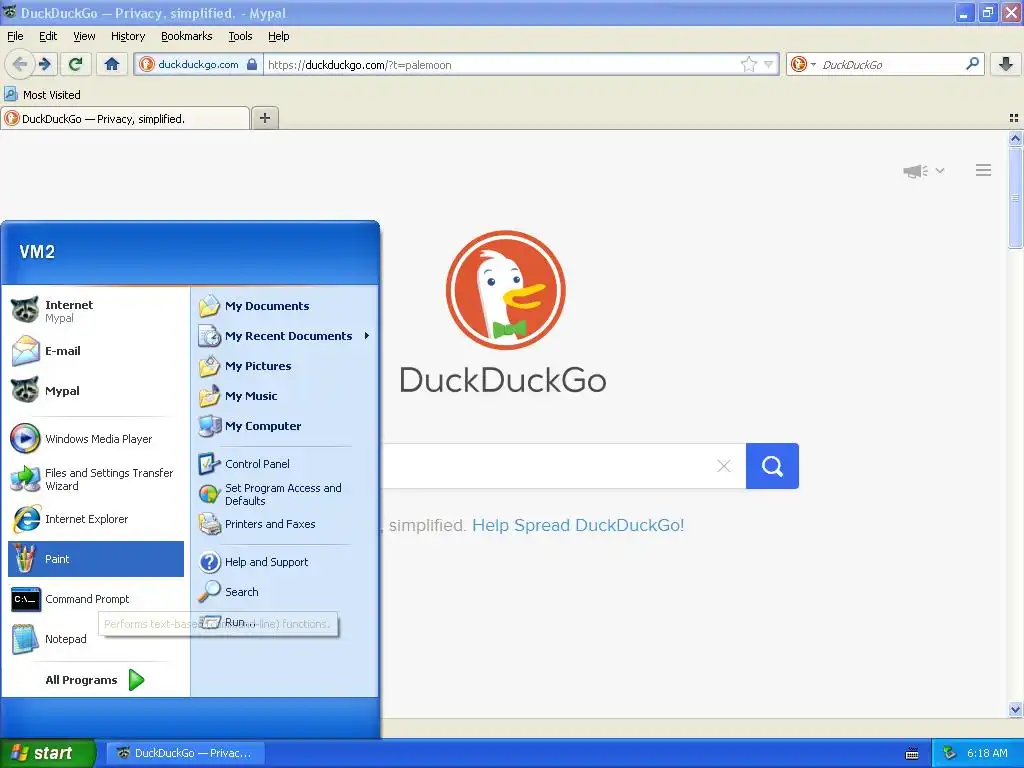Expand dropdown arrow next to megaphone
The image size is (1024, 768).
click(x=940, y=171)
